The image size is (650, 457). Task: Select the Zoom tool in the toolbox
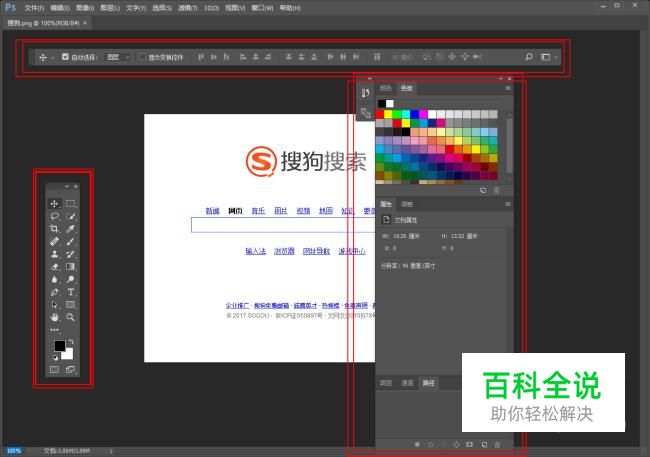click(70, 317)
